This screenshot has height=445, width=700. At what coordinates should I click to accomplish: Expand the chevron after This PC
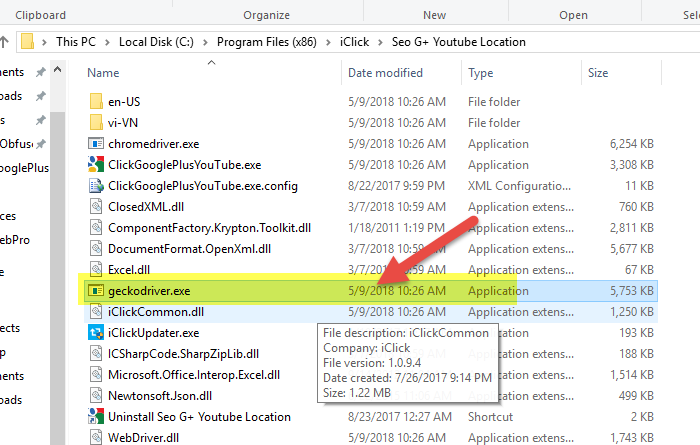[x=107, y=42]
